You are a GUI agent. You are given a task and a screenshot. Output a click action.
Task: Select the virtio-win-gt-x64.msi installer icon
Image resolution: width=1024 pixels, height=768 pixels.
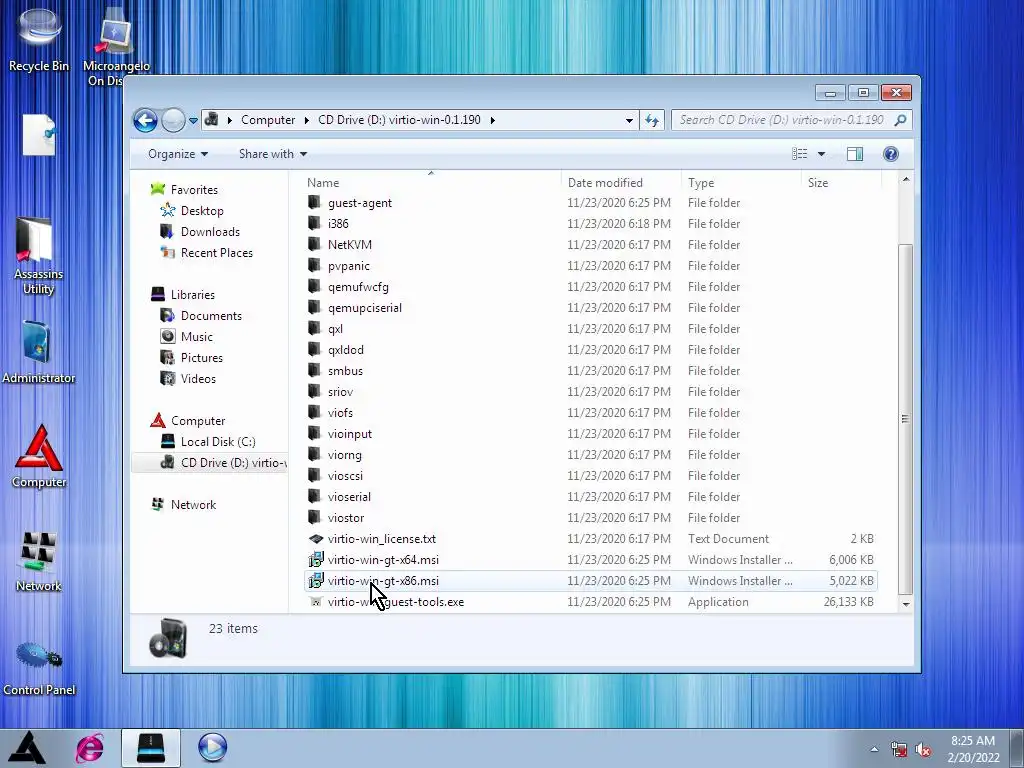tap(315, 560)
